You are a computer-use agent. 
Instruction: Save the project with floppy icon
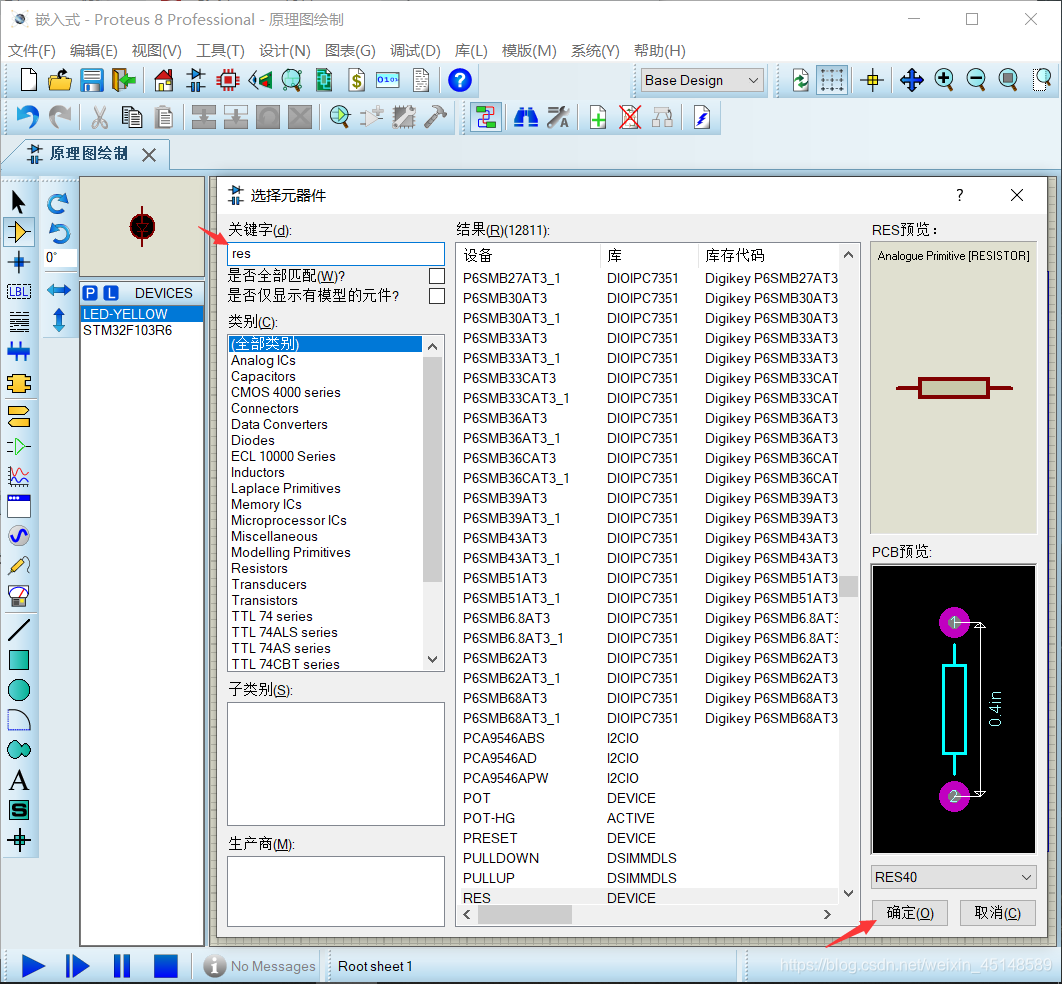(91, 80)
